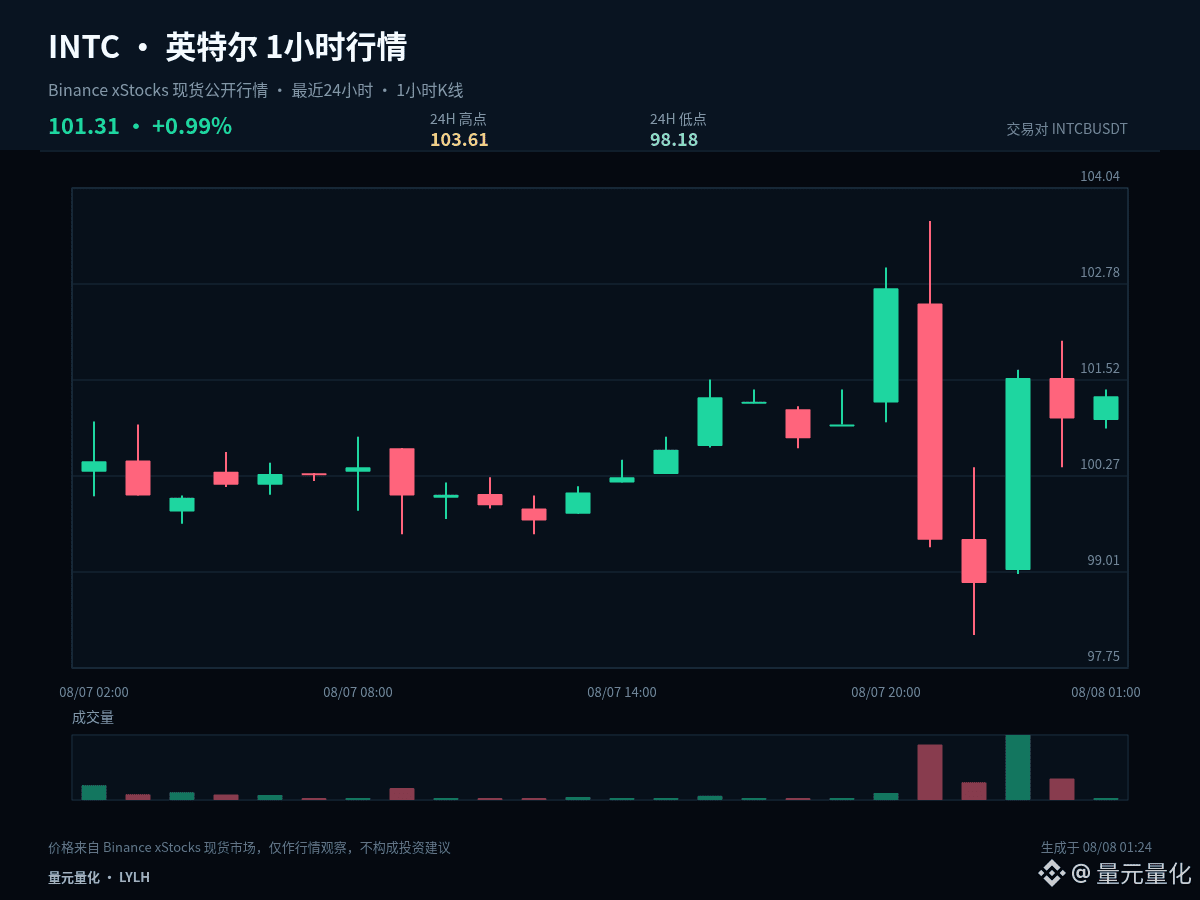Screen dimensions: 1200x900
Task: Click x-axis label 08/08 01:00
Action: (x=1106, y=692)
